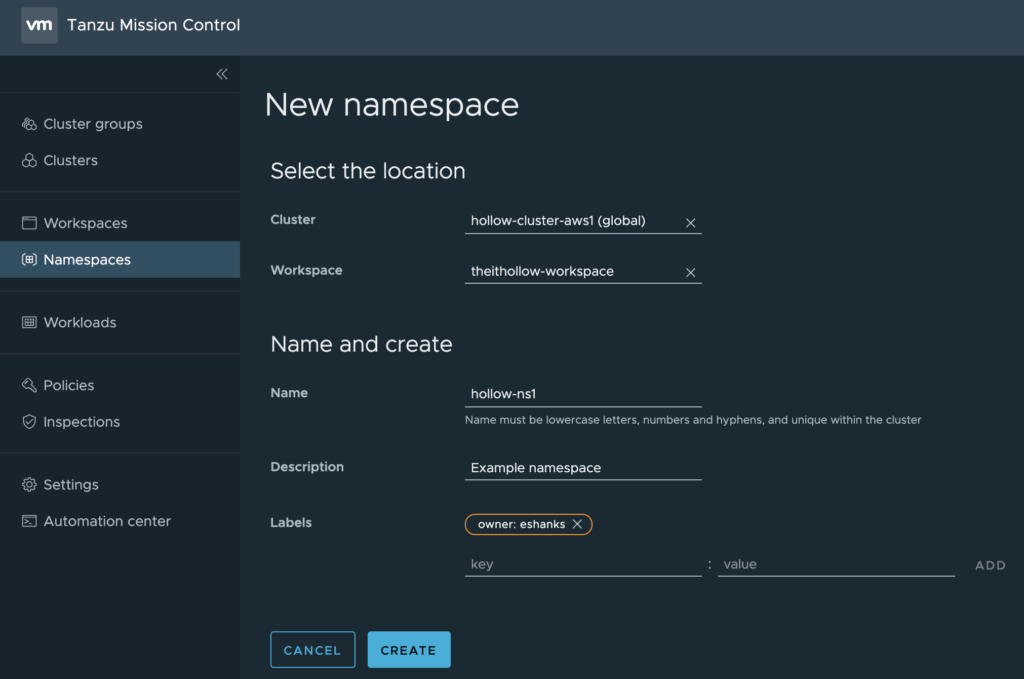Click the Policies wrench icon
Screen dimensions: 1024x679
(x=29, y=385)
